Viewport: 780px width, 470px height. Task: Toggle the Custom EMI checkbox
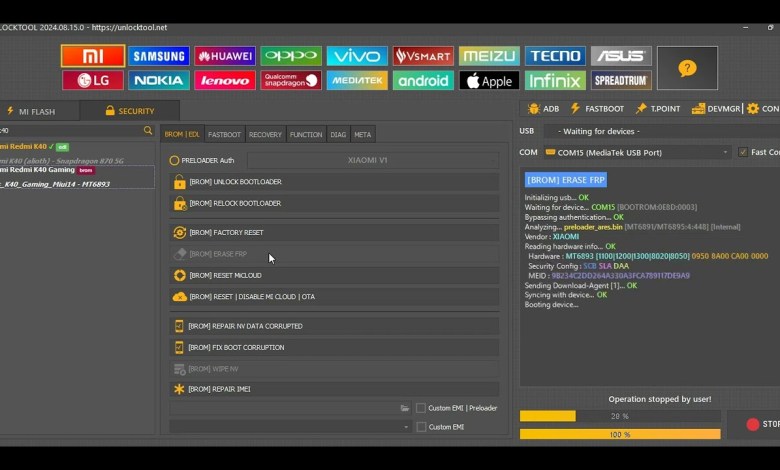coord(421,427)
